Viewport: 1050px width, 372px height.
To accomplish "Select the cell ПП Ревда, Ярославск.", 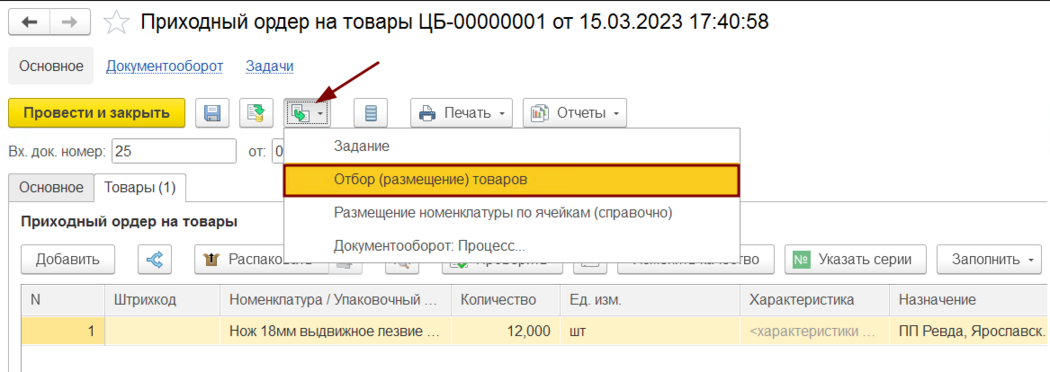I will tap(969, 331).
